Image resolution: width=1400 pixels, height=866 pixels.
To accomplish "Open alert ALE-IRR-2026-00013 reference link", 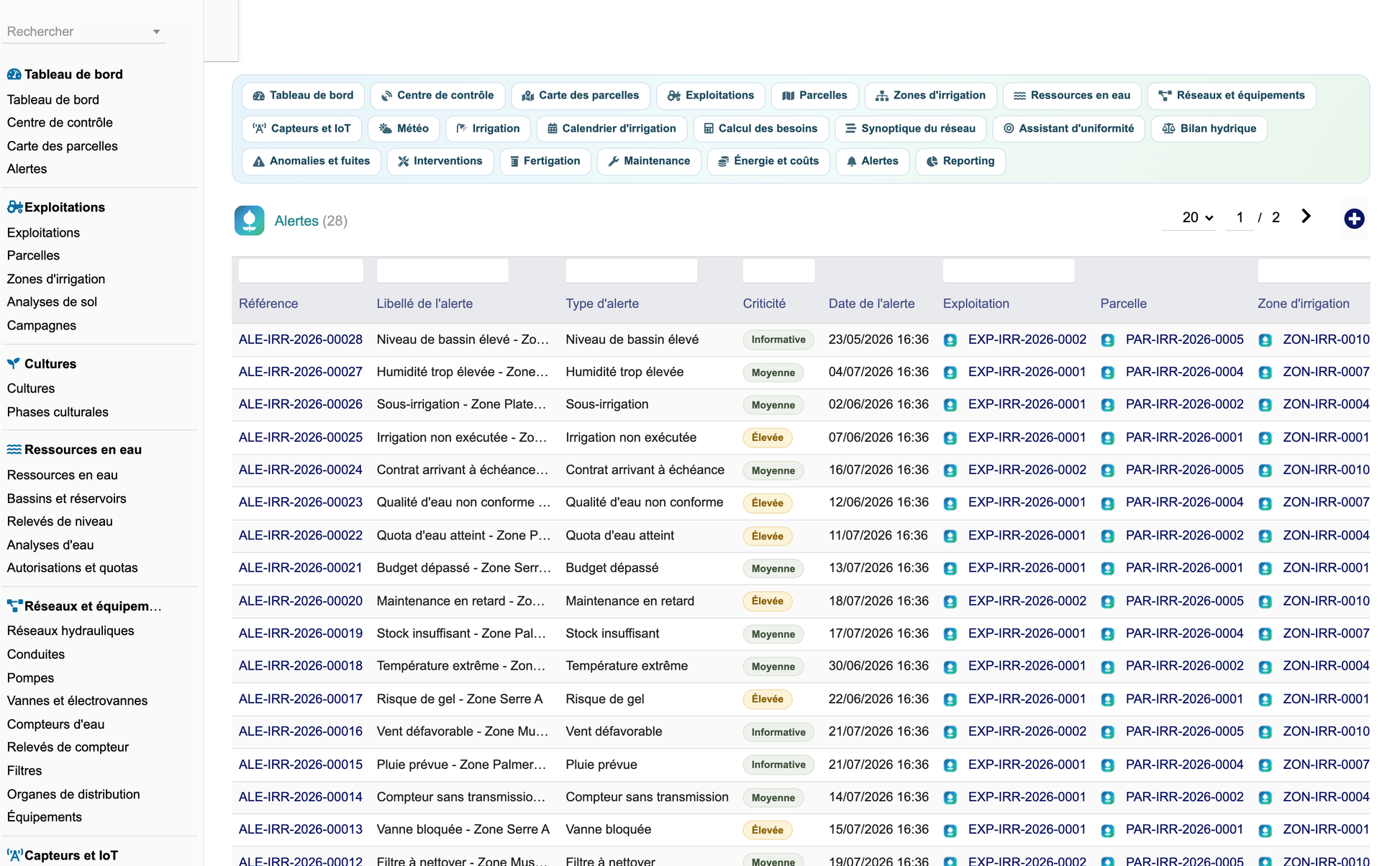I will coord(301,829).
